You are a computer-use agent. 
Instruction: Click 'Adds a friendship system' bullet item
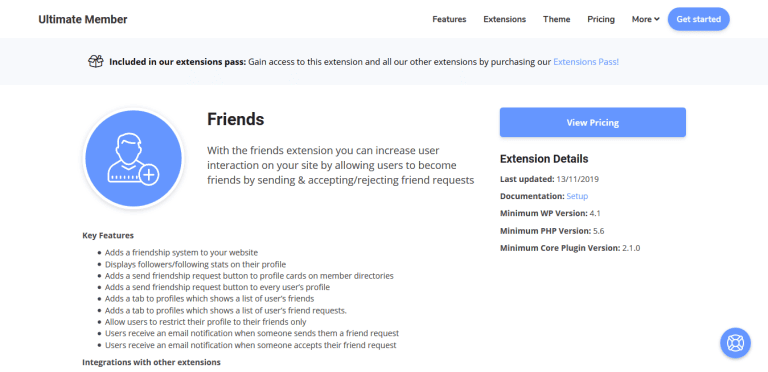click(181, 253)
